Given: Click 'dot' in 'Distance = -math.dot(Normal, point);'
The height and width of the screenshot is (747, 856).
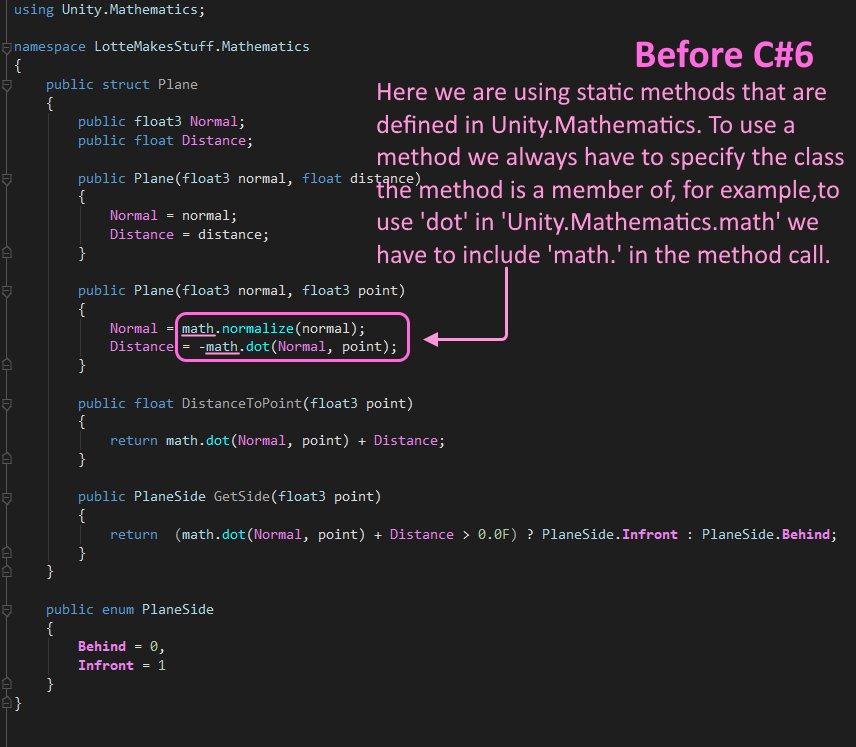Looking at the screenshot, I should (258, 347).
